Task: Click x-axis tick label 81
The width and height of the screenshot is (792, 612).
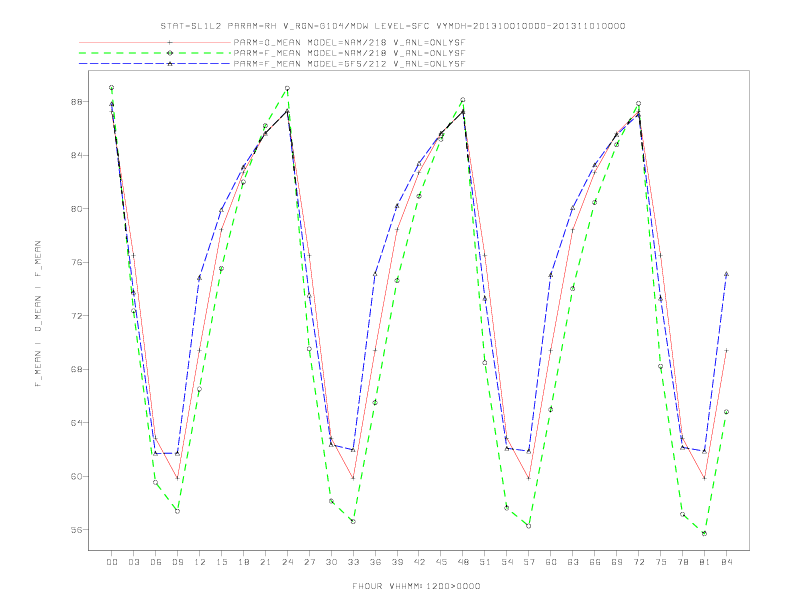Action: click(705, 562)
